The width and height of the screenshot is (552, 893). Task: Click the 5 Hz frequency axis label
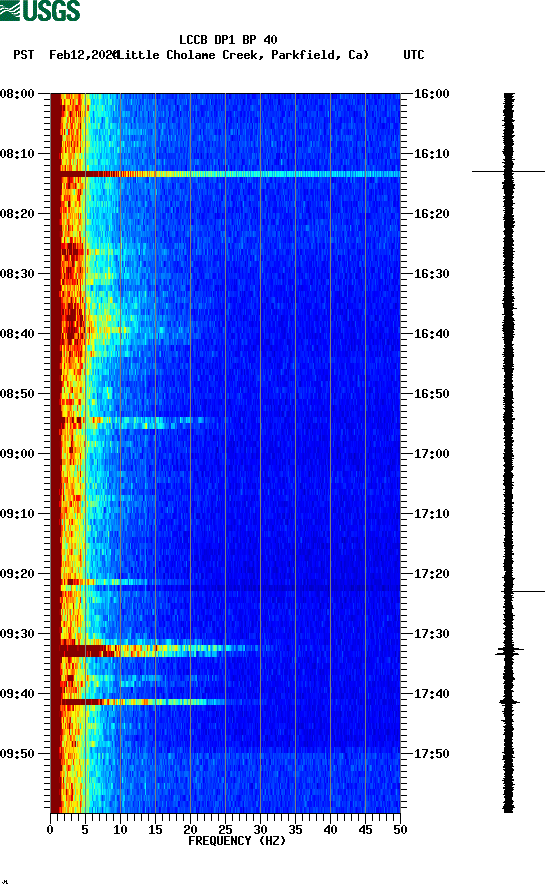pyautogui.click(x=85, y=830)
